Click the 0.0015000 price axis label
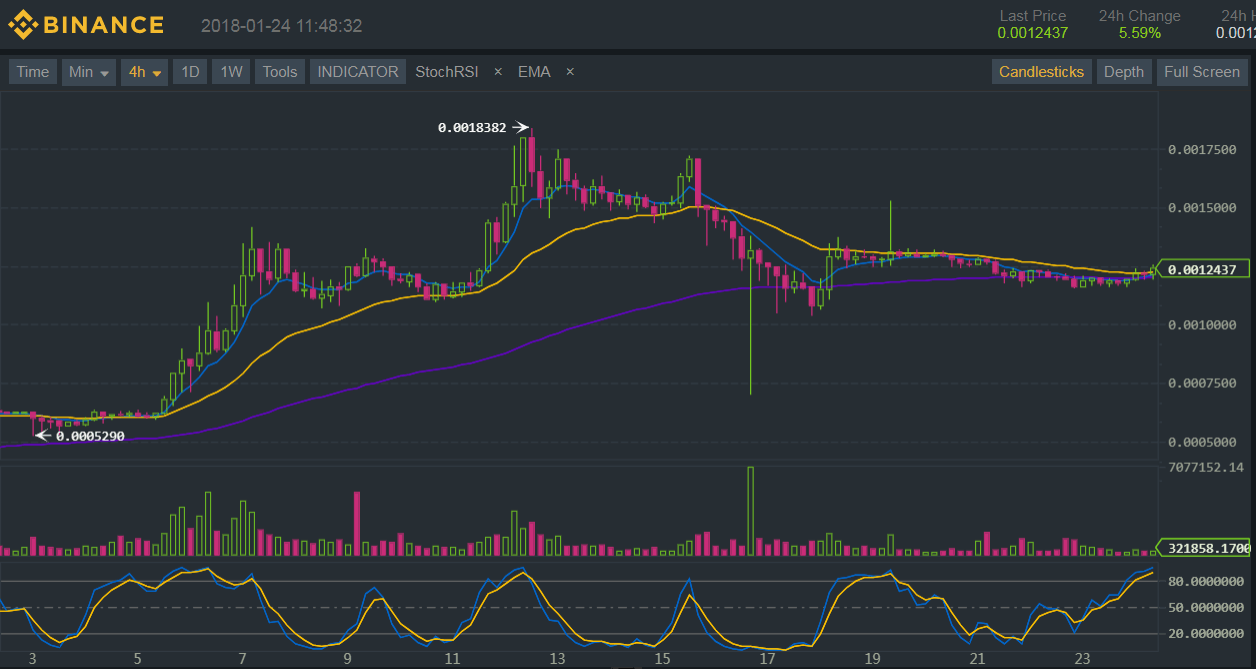The image size is (1256, 669). coord(1202,208)
